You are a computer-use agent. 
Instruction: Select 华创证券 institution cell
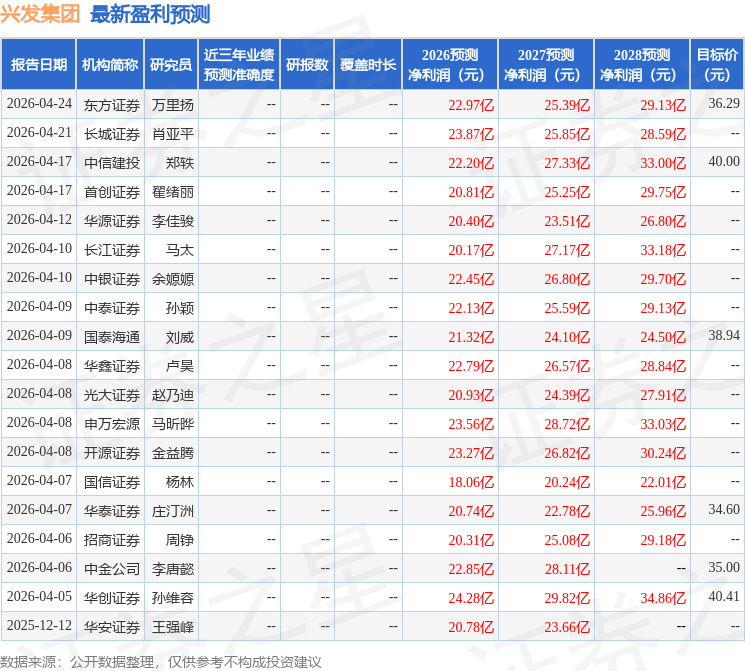(x=112, y=598)
